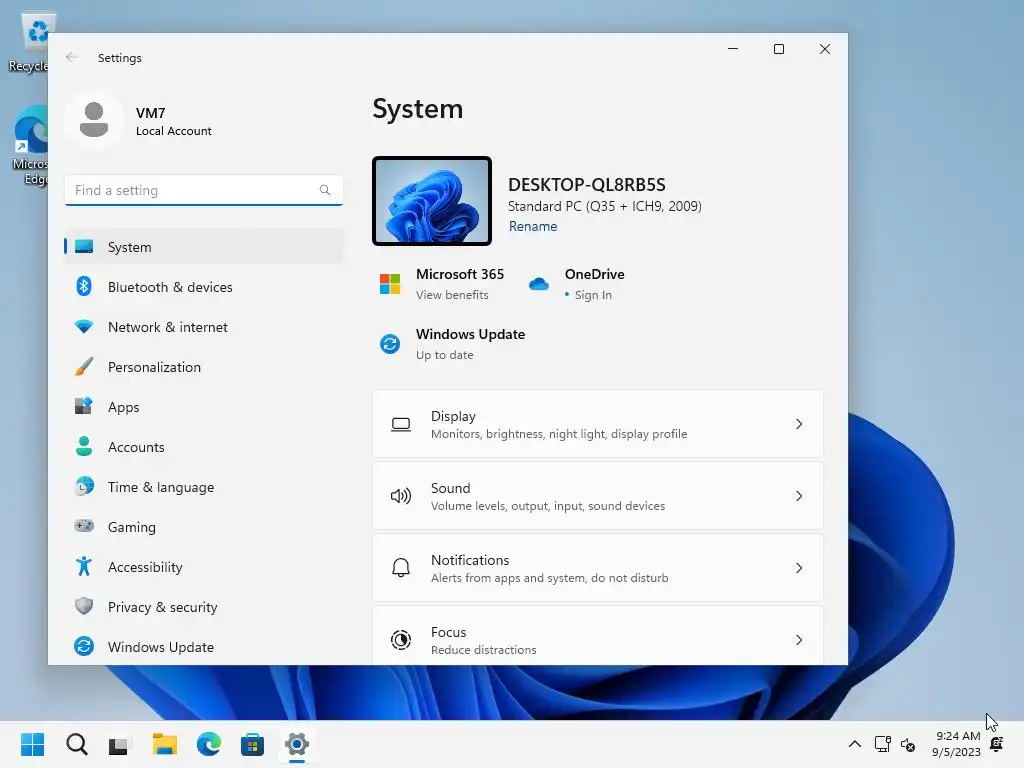Open the Sound settings card

coord(598,496)
